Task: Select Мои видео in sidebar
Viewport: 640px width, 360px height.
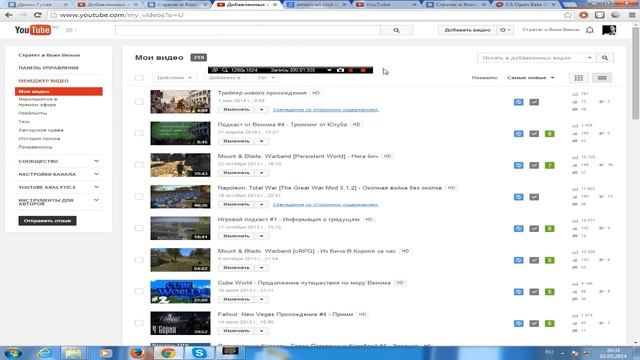Action: [x=58, y=91]
